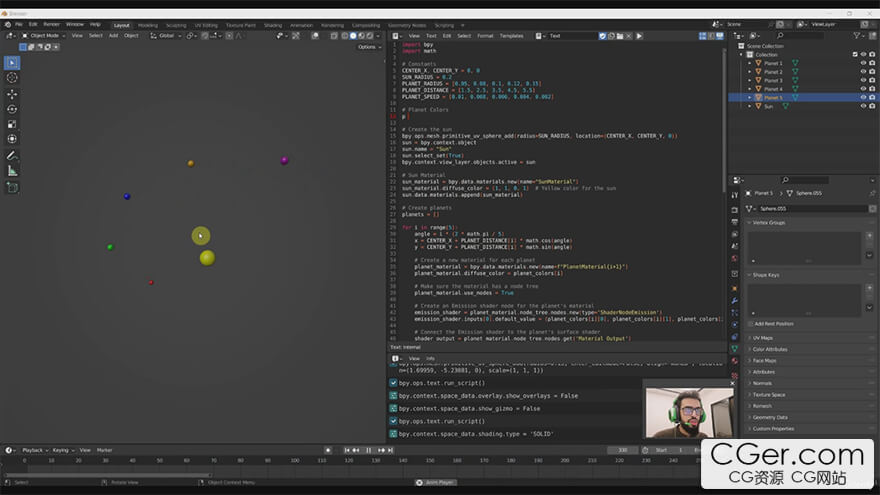Toggle Collection exclude checkbox in outliner

(855, 54)
